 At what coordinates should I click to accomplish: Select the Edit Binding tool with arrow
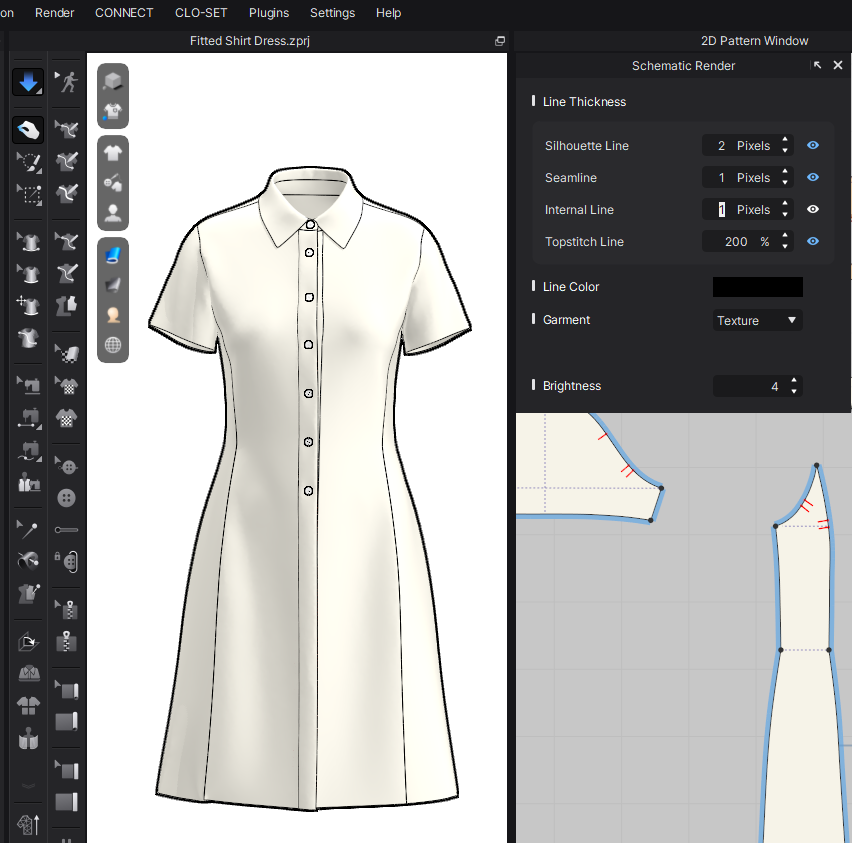click(66, 690)
